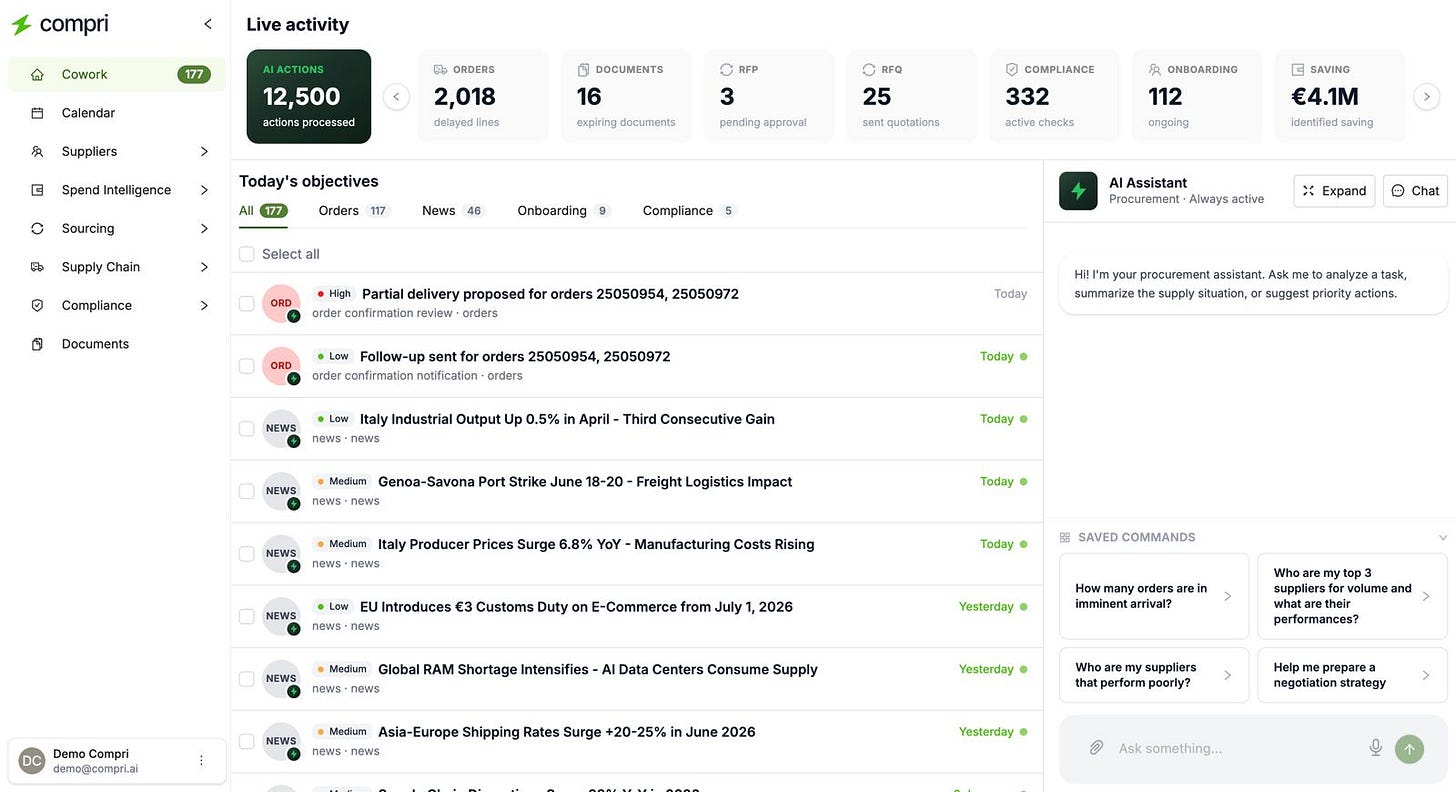This screenshot has height=792, width=1456.
Task: Click the AI Assistant lightning avatar
Action: pyautogui.click(x=1078, y=191)
